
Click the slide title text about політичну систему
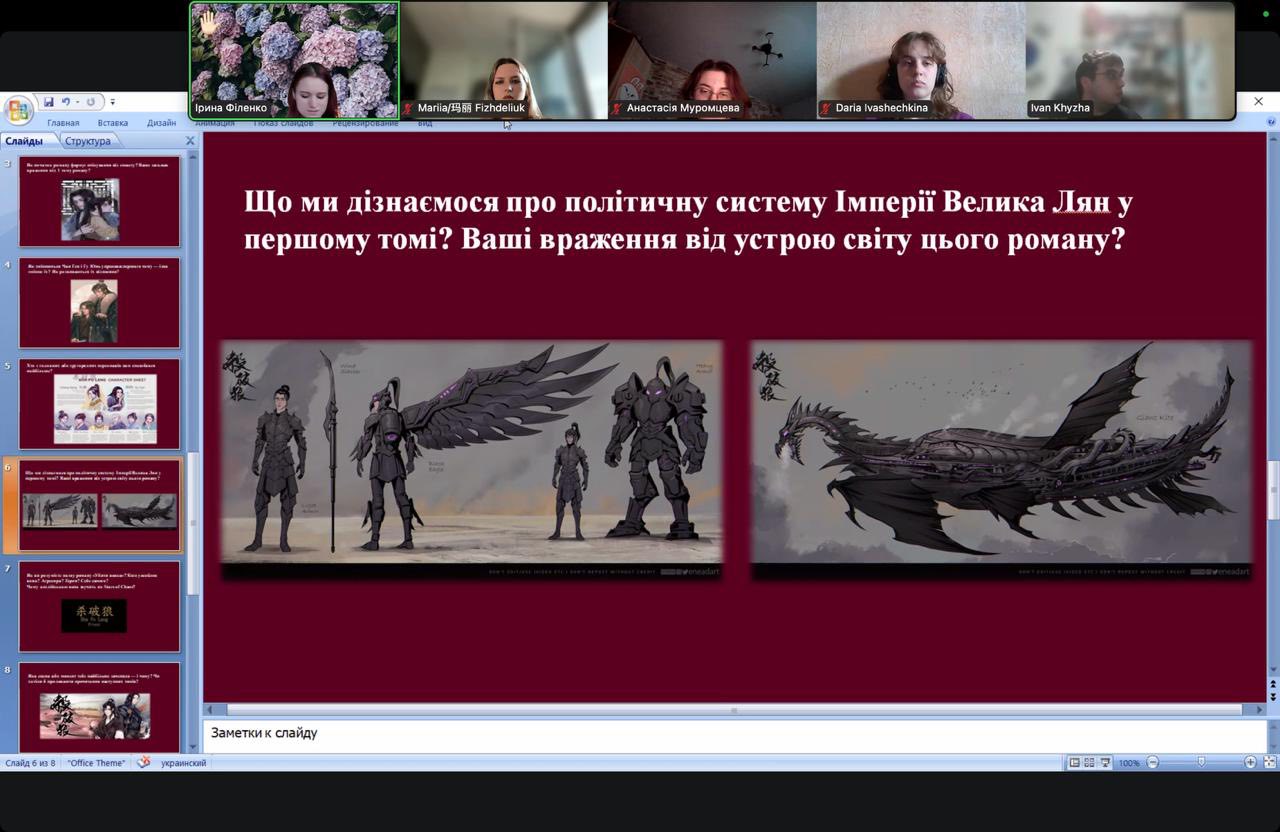pyautogui.click(x=688, y=221)
